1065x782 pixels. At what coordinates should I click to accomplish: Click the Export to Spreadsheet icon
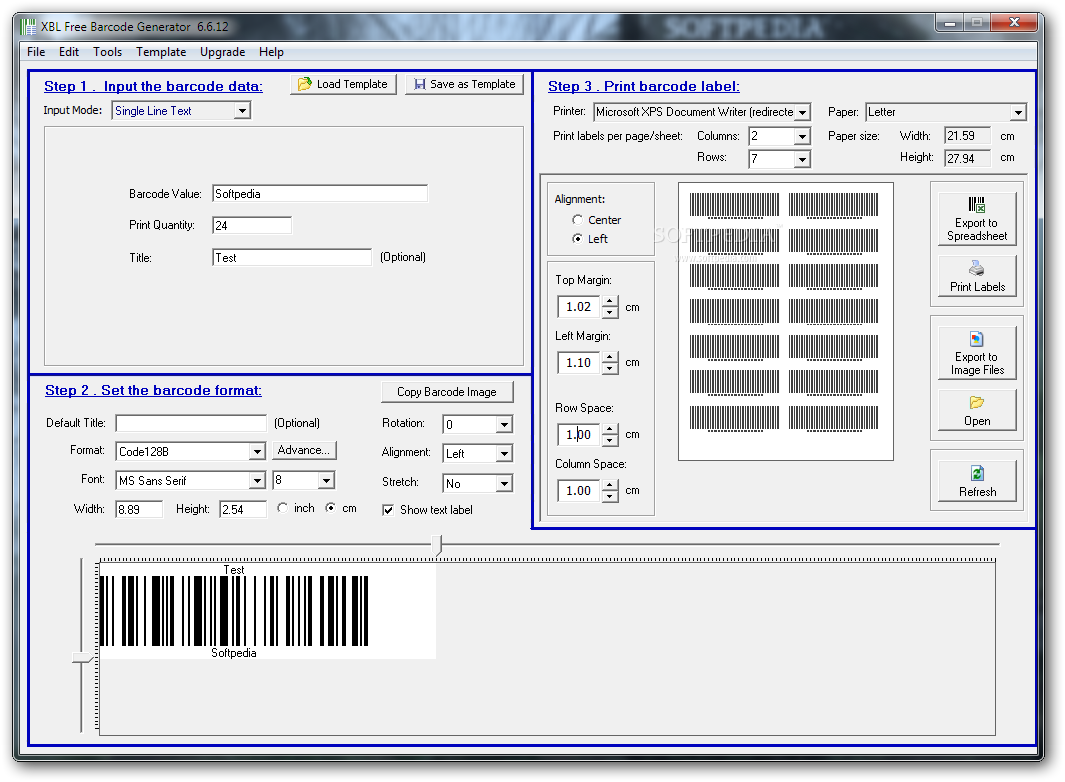[977, 204]
